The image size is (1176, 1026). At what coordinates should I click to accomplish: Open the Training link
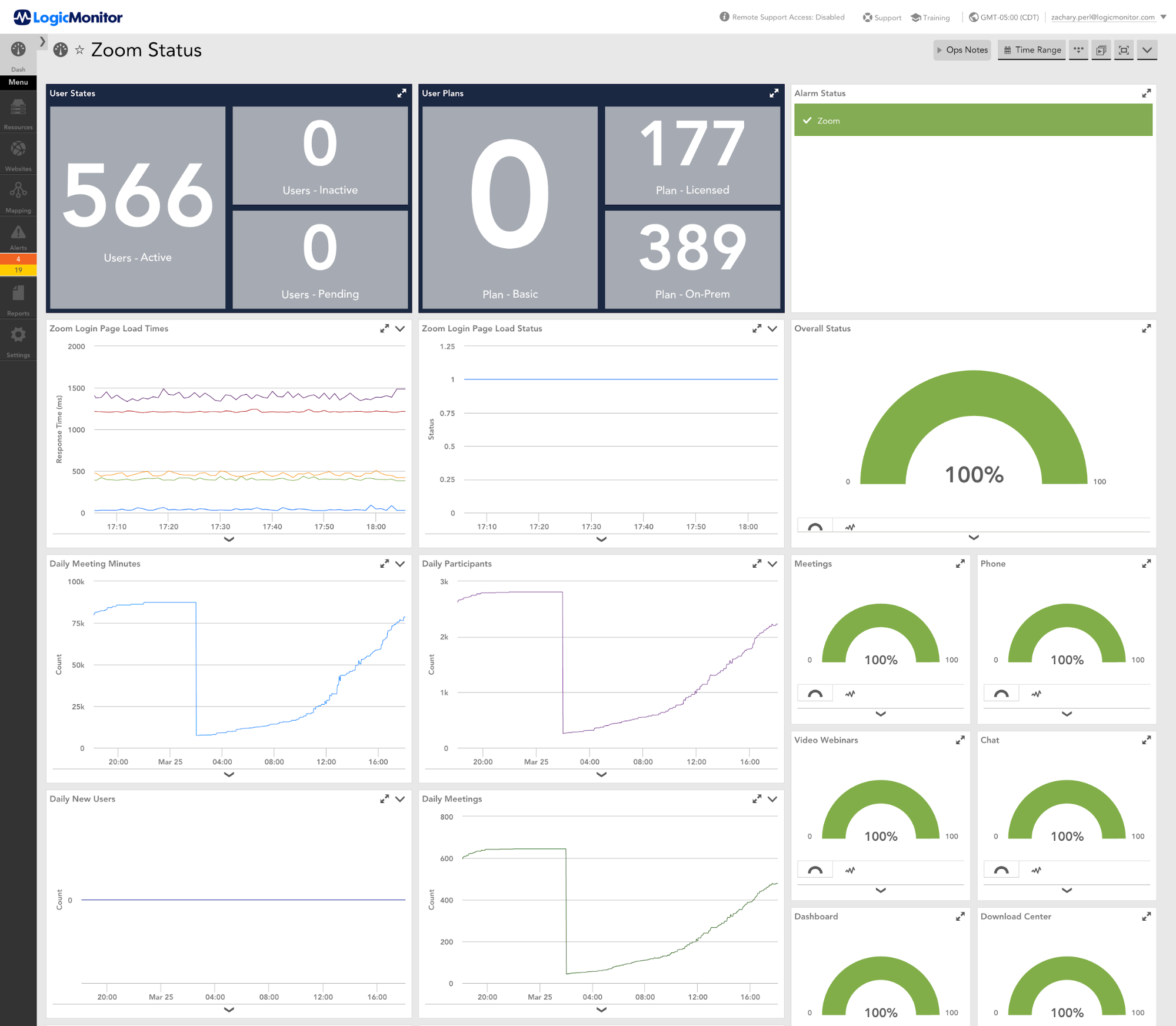930,18
